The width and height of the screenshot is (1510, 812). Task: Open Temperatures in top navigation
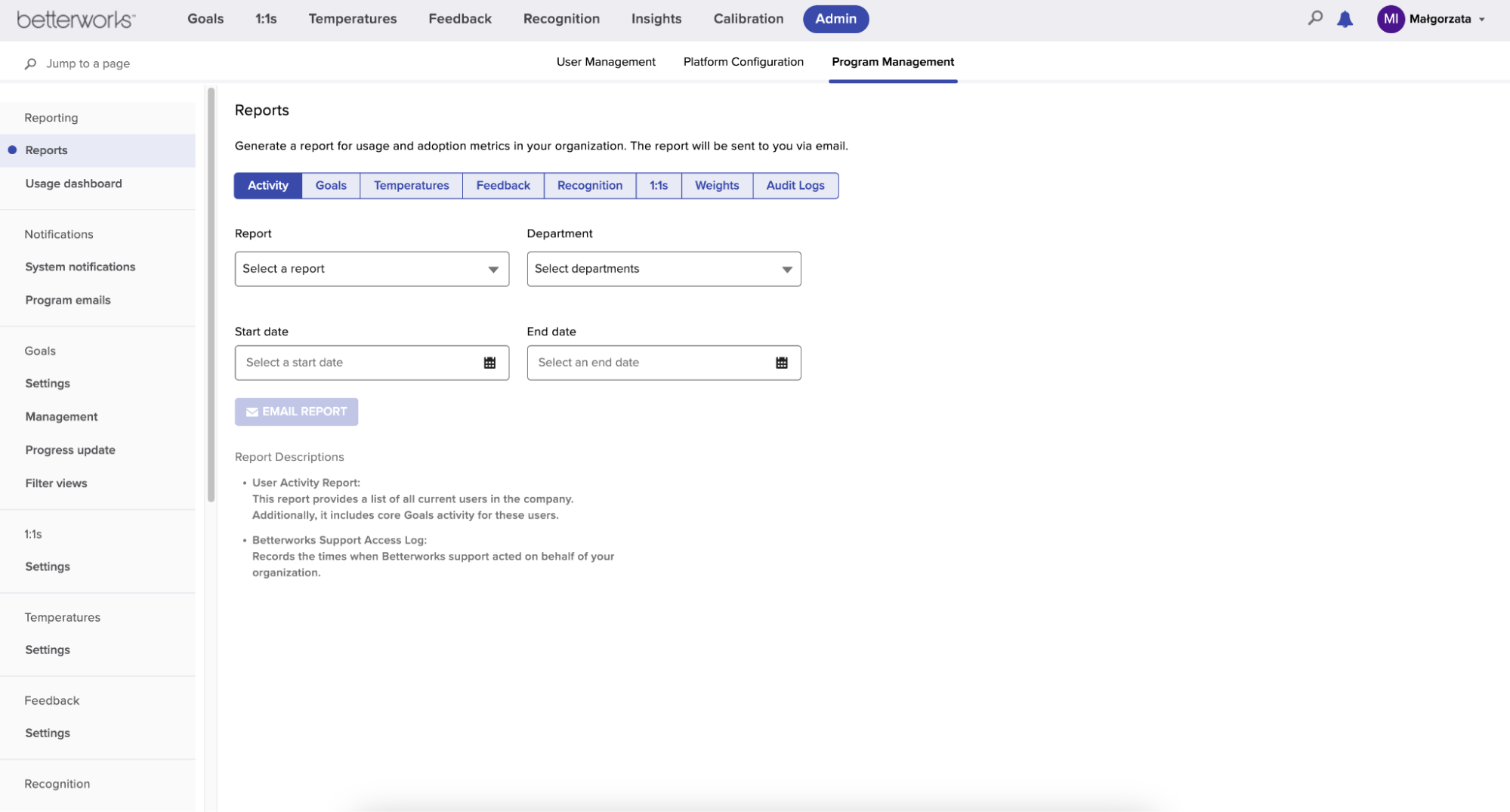tap(353, 19)
